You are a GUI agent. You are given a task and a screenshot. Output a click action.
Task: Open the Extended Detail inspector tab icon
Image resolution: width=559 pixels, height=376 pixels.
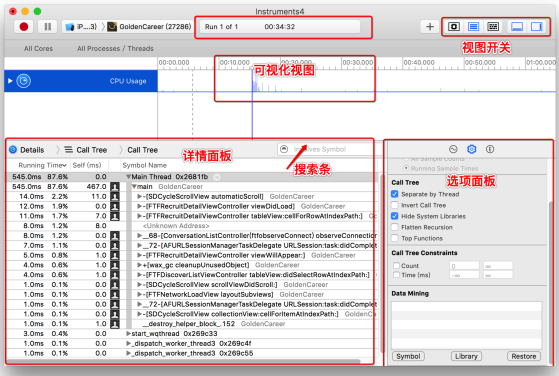tap(490, 149)
